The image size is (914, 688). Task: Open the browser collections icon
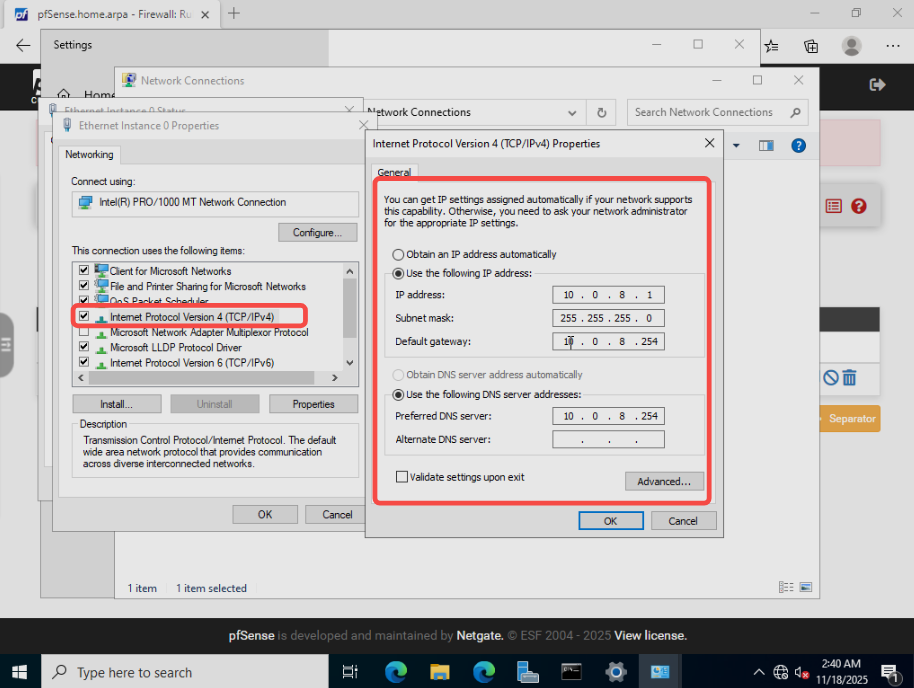point(811,46)
